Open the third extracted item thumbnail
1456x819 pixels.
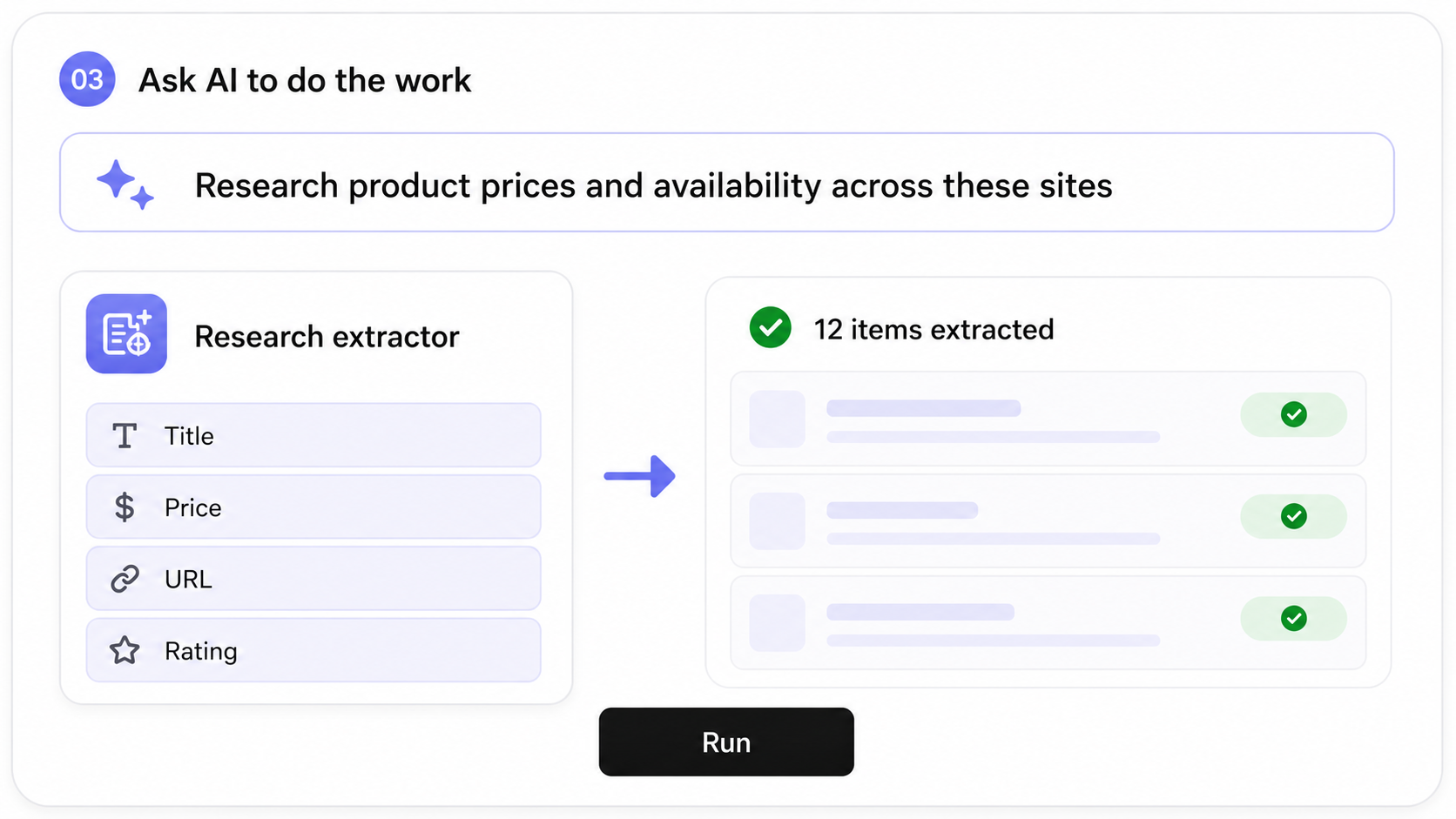[x=777, y=623]
